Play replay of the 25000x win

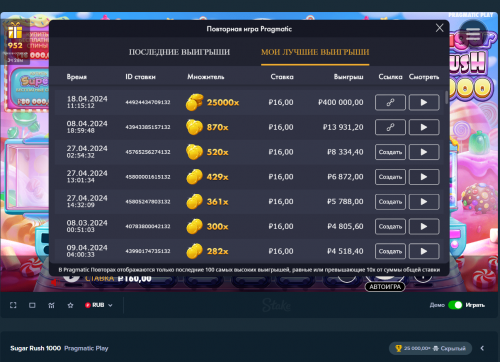[x=424, y=102]
